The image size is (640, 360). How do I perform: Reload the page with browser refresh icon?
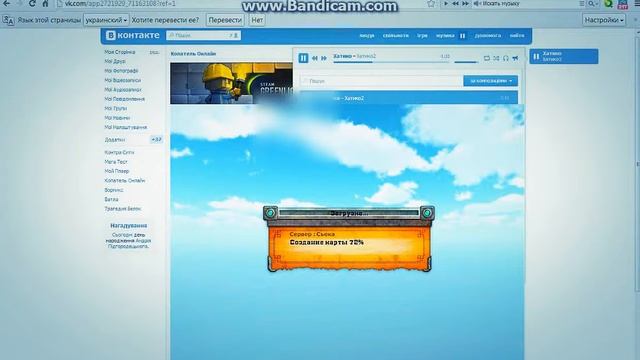click(32, 4)
